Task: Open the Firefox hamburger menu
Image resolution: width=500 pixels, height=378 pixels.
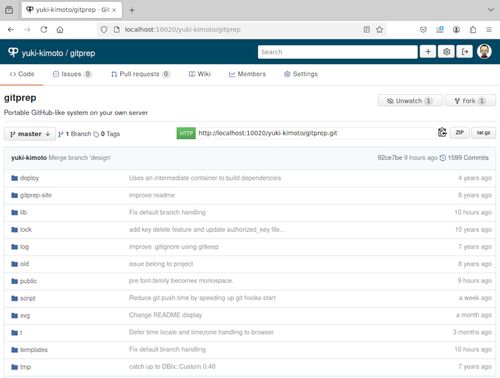Action: [489, 30]
